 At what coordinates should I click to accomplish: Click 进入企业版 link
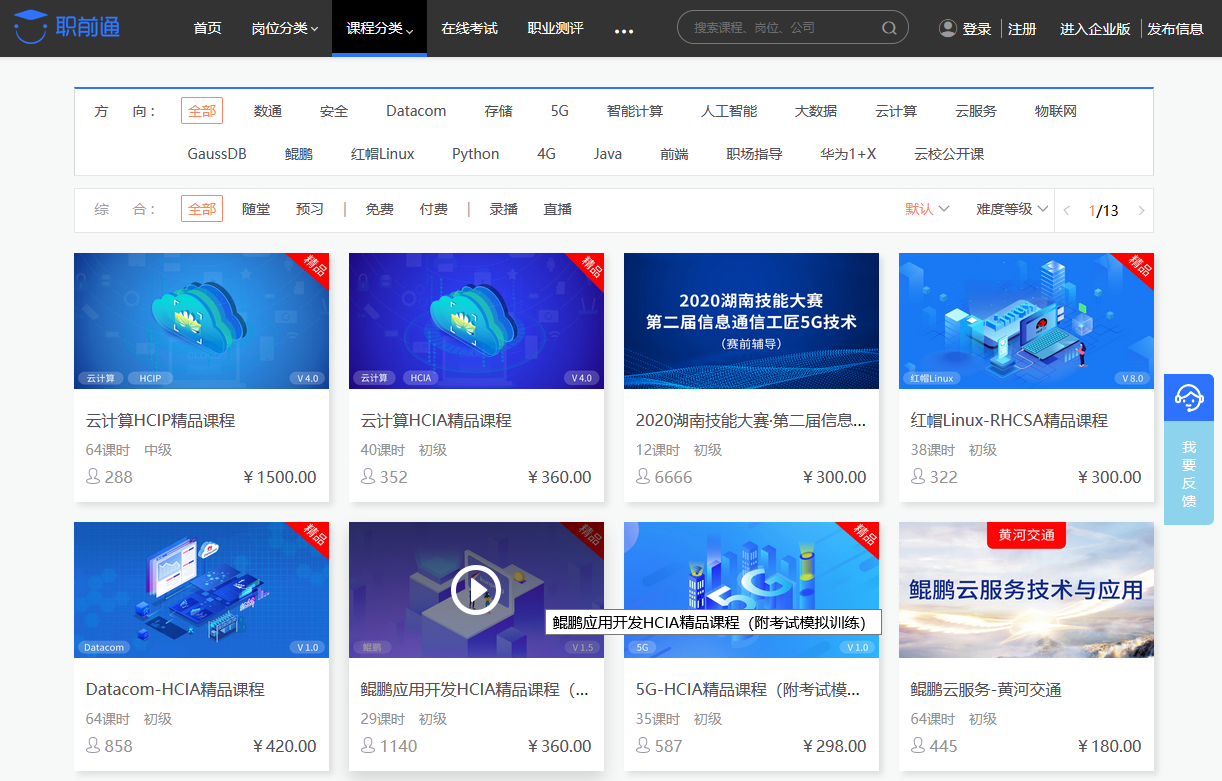(x=1095, y=29)
